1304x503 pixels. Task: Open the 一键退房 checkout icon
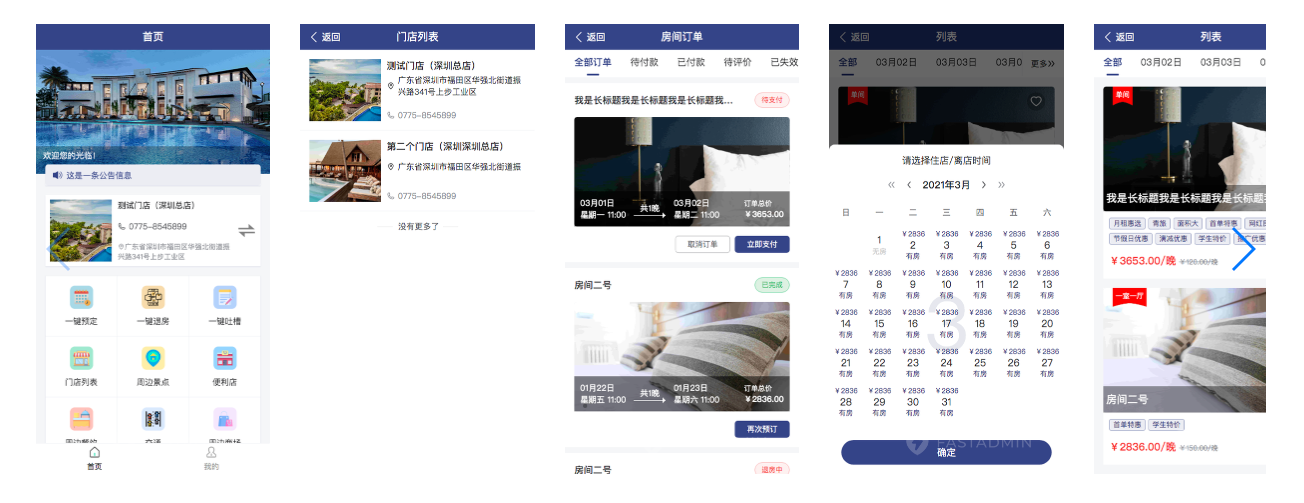pyautogui.click(x=153, y=298)
